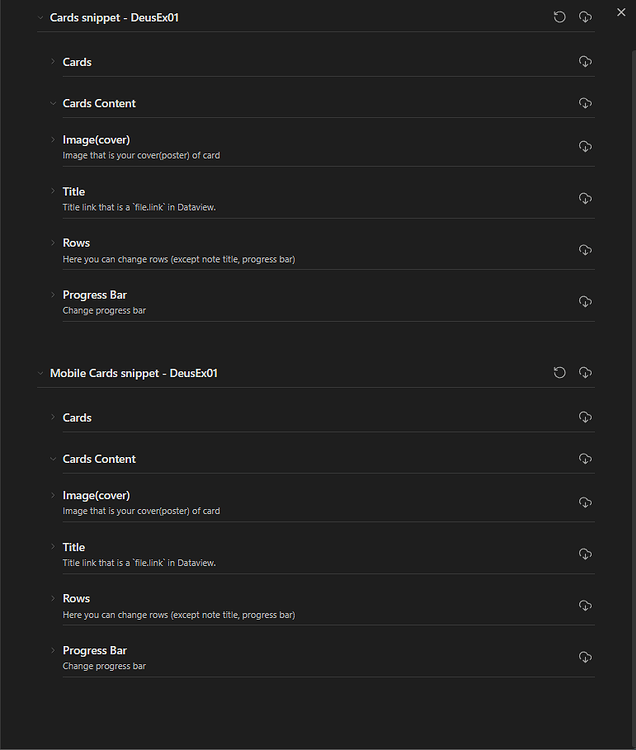This screenshot has width=636, height=750.
Task: Export Rows settings in Cards snippet section
Action: tap(585, 250)
